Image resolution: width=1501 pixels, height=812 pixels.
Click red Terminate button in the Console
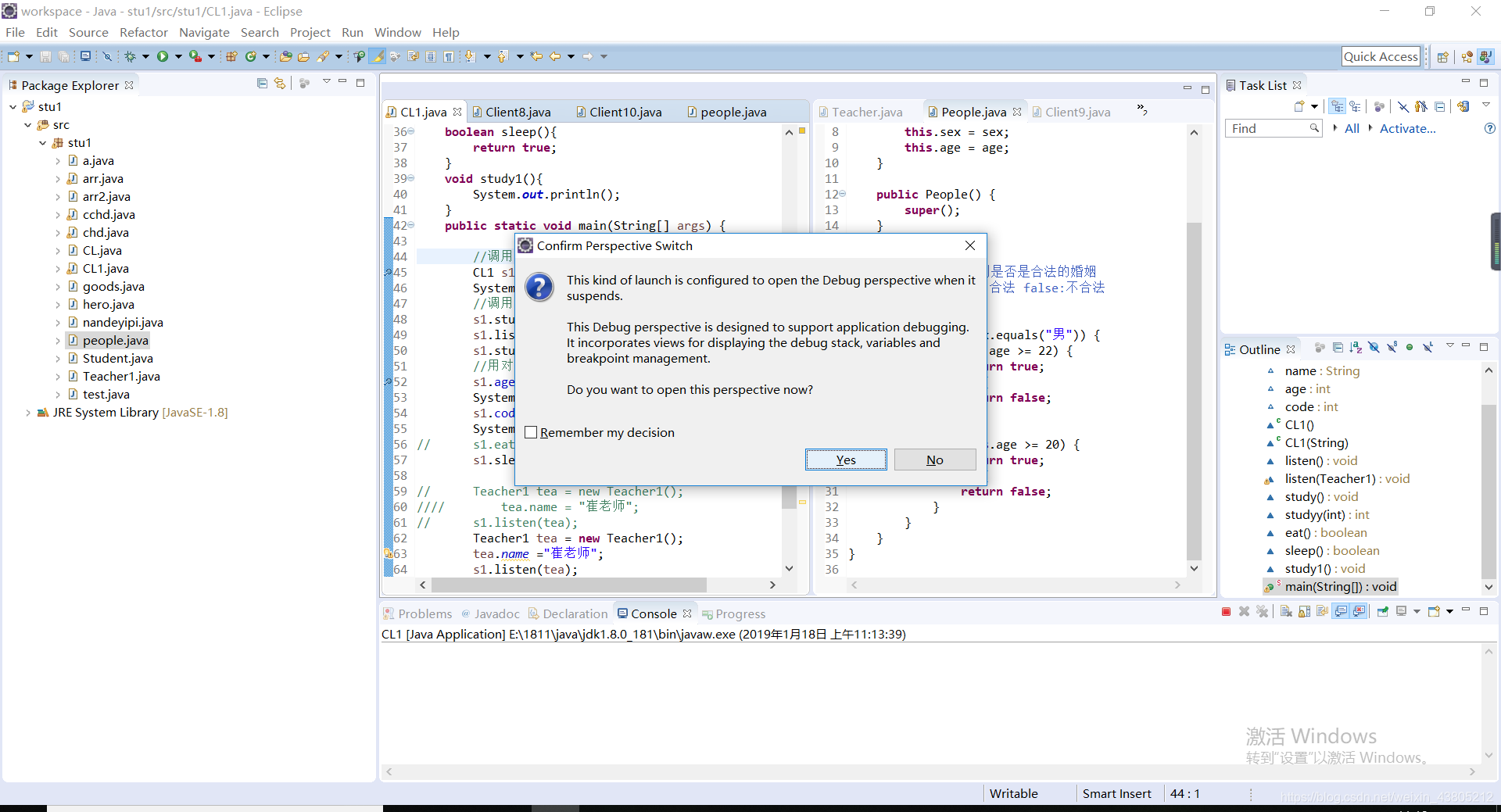(1226, 611)
